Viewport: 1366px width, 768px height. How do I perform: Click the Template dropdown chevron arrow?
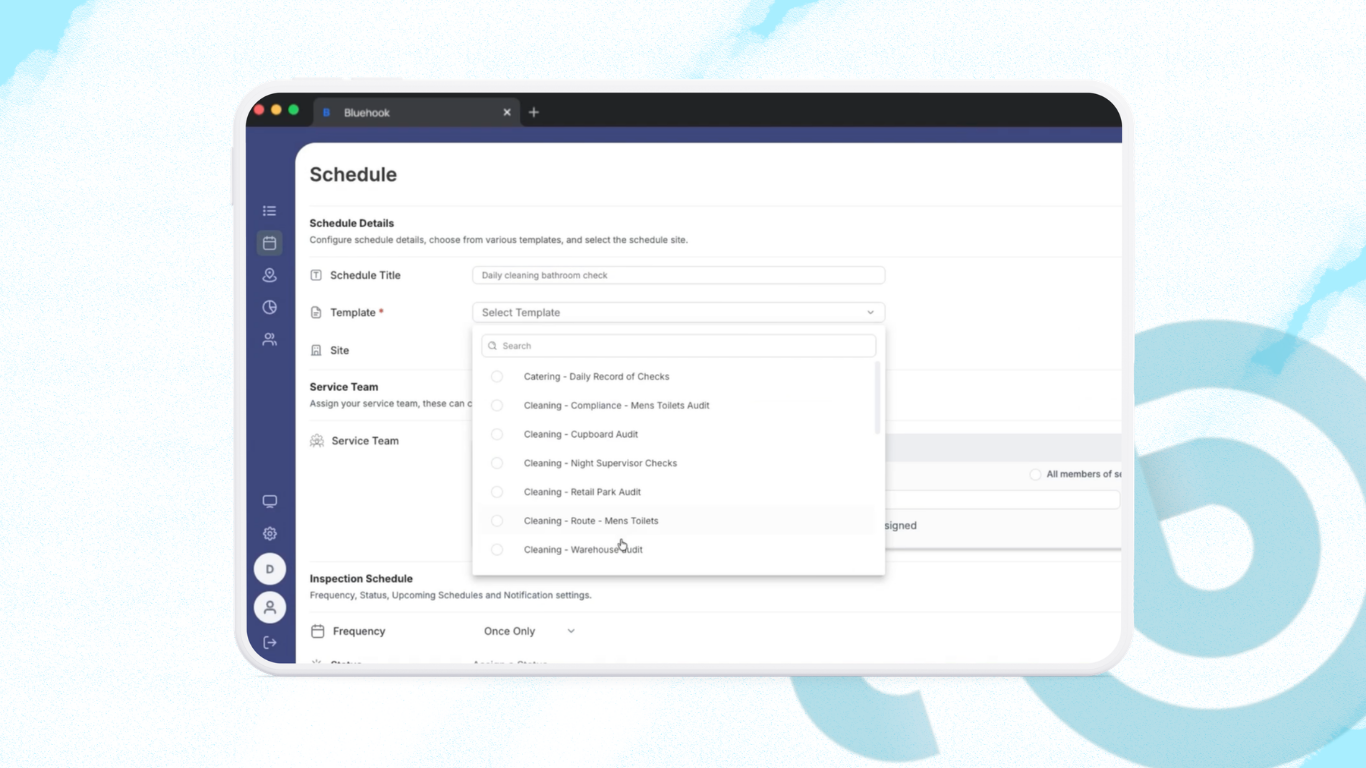[x=871, y=313]
